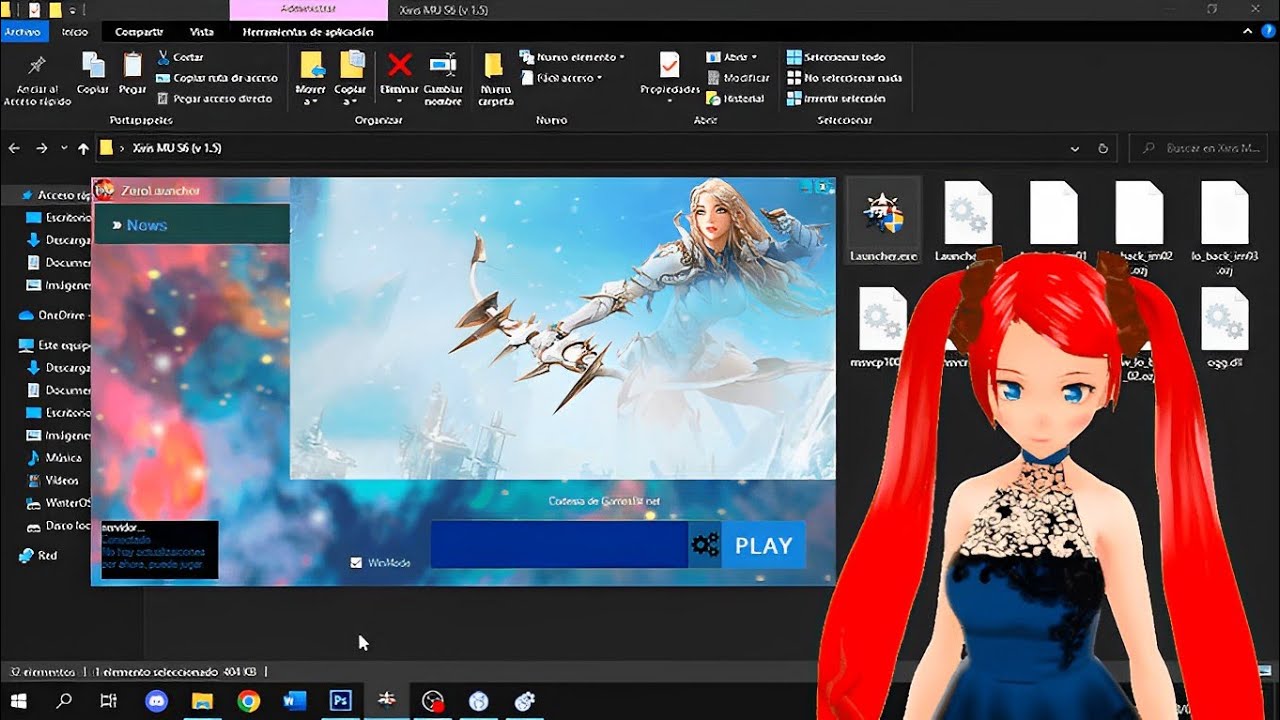This screenshot has width=1280, height=720.
Task: Open launcher settings gears icon
Action: [705, 545]
